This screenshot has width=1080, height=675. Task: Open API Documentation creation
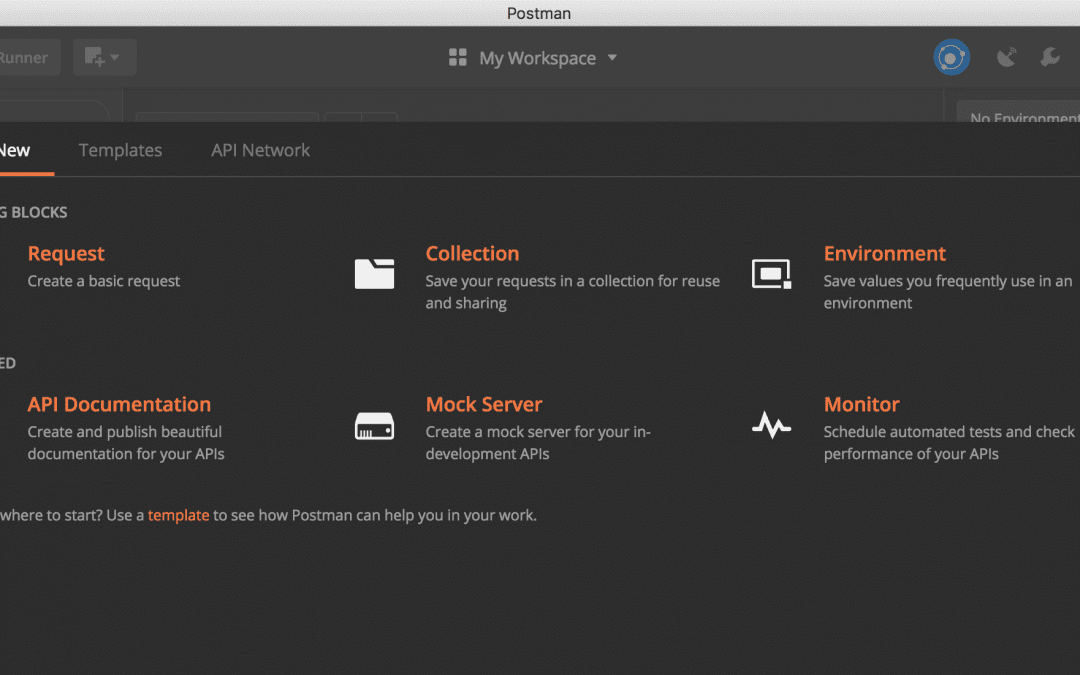point(119,404)
